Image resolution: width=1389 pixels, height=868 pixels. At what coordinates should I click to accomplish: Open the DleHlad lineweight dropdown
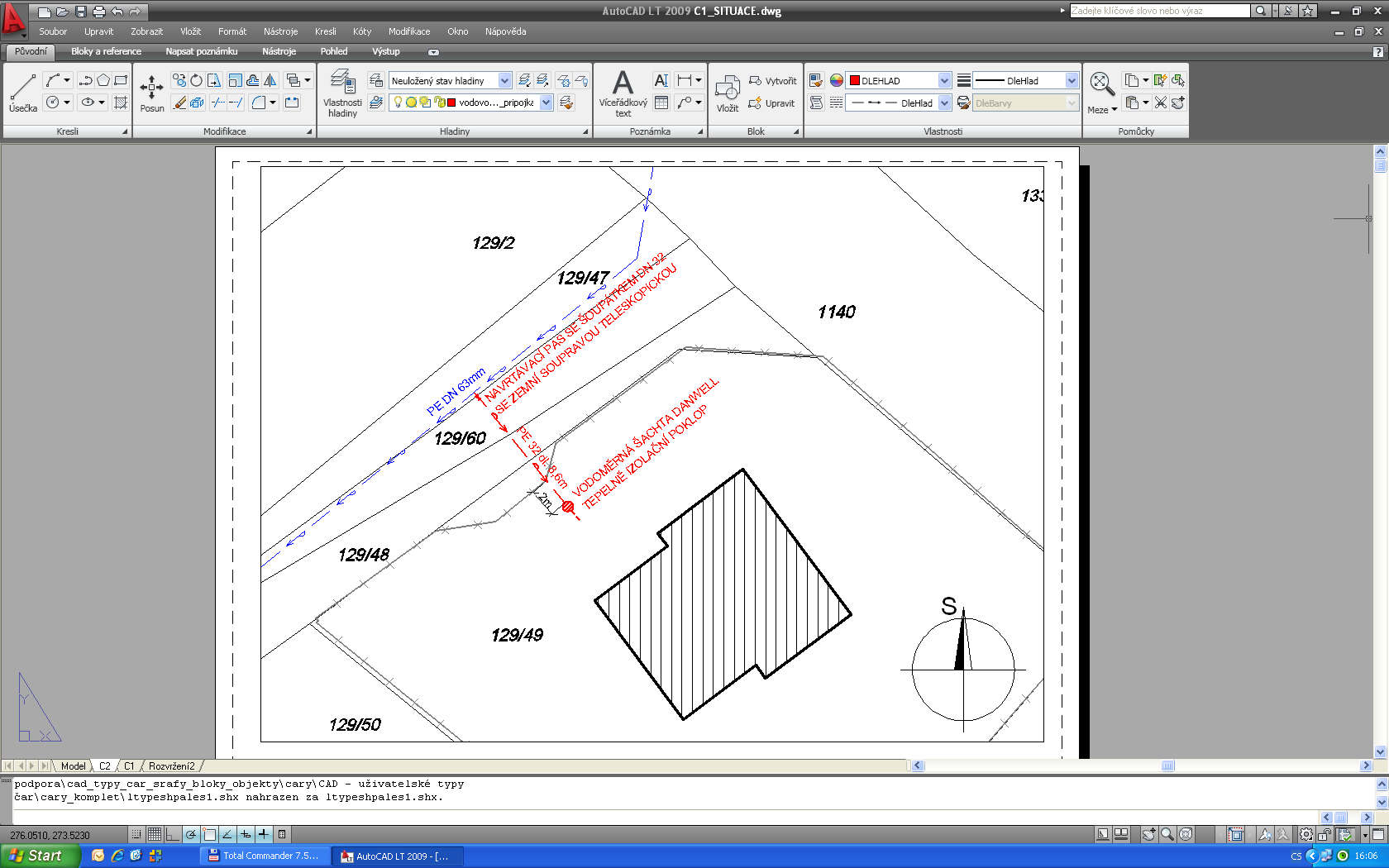(1072, 80)
